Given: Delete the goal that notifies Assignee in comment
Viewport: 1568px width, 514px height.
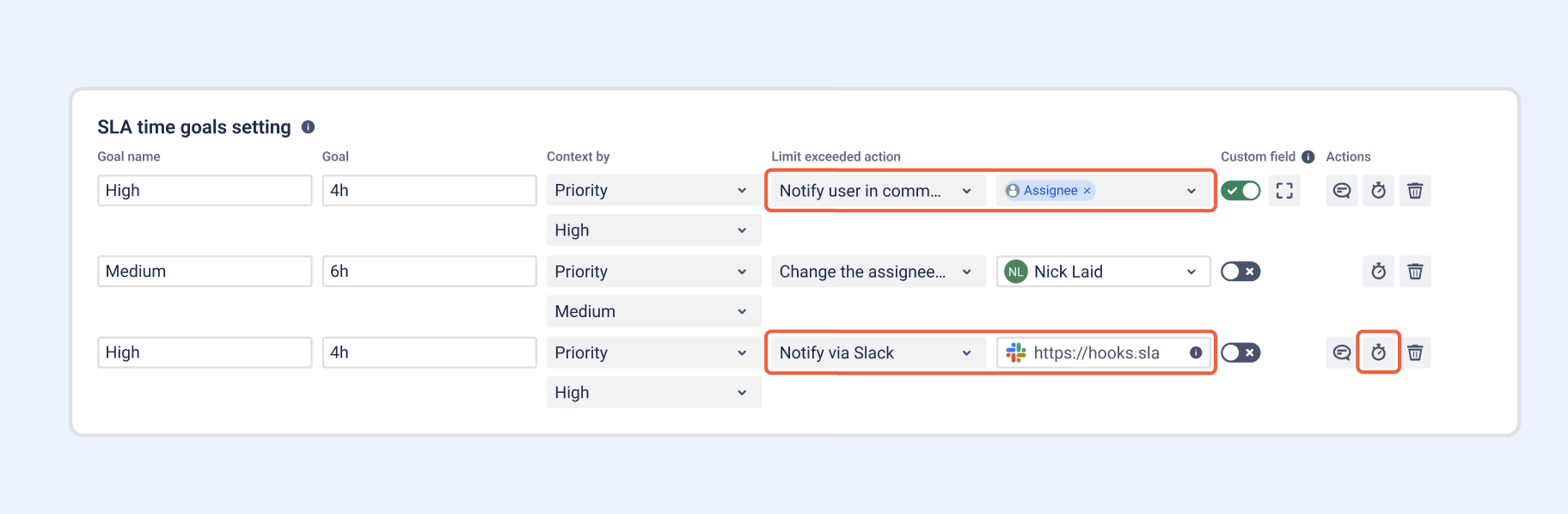Looking at the screenshot, I should tap(1415, 191).
